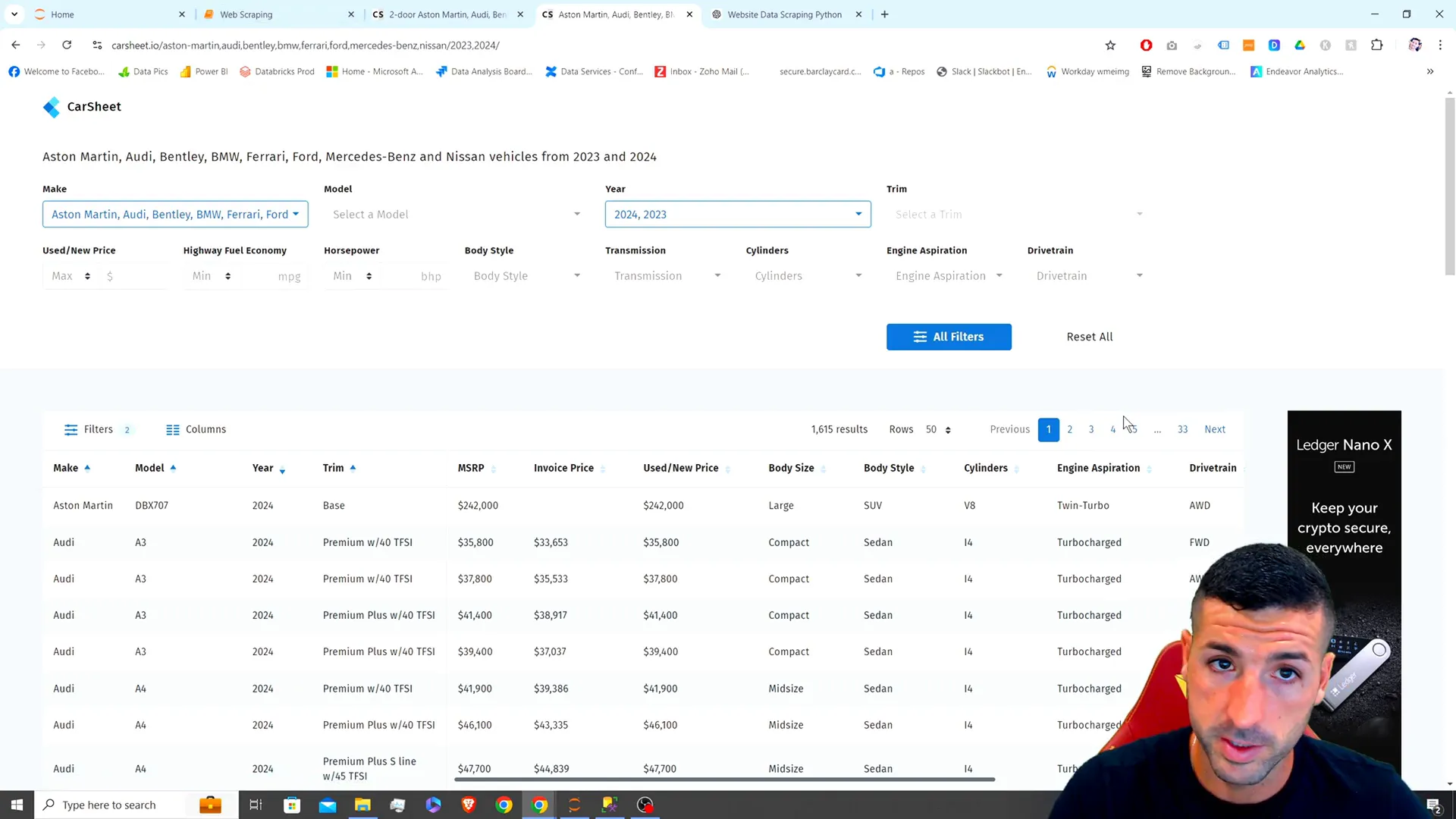
Task: Open Microsoft Store from the taskbar
Action: point(292,805)
